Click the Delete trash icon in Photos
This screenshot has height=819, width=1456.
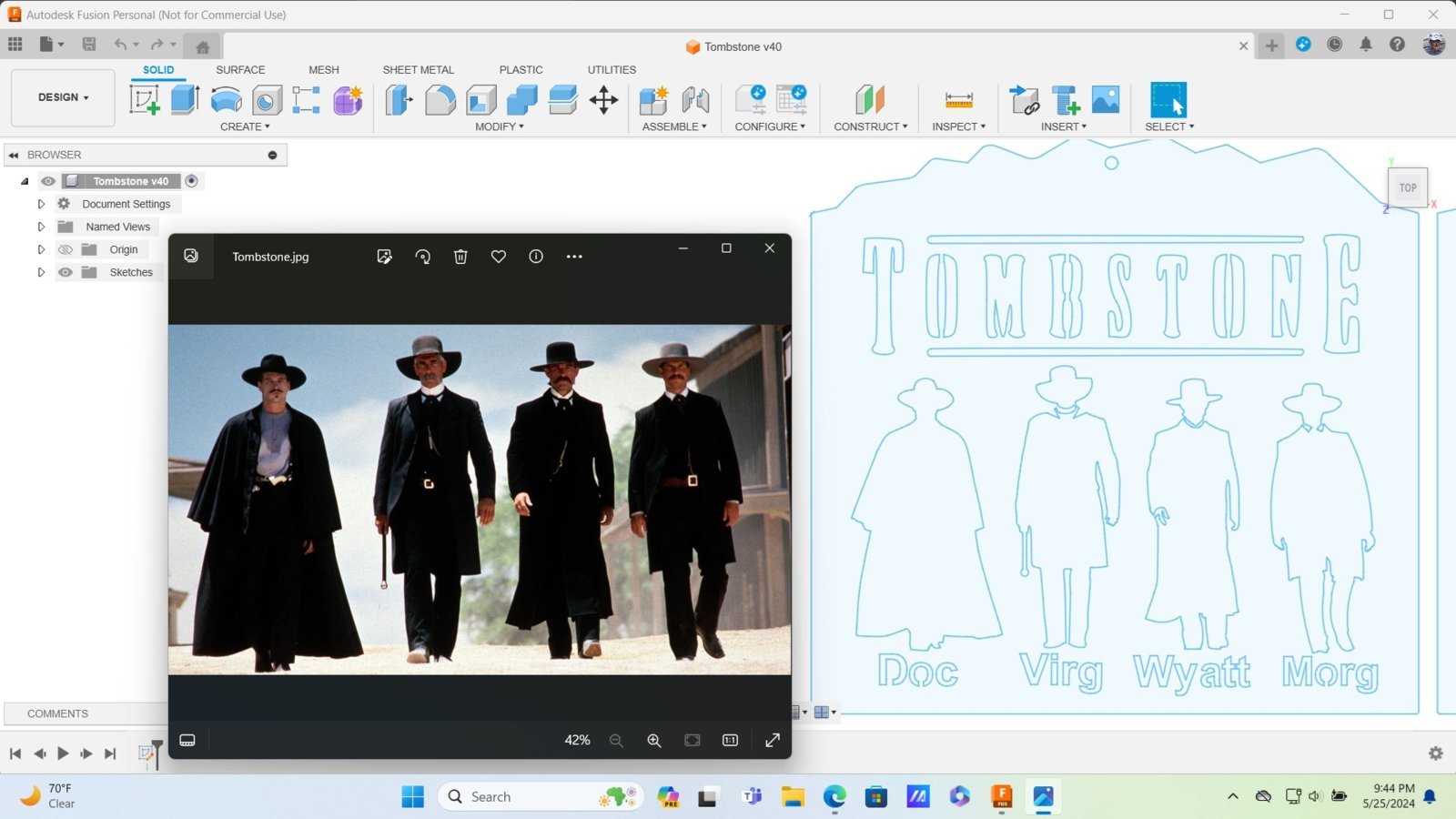tap(460, 257)
